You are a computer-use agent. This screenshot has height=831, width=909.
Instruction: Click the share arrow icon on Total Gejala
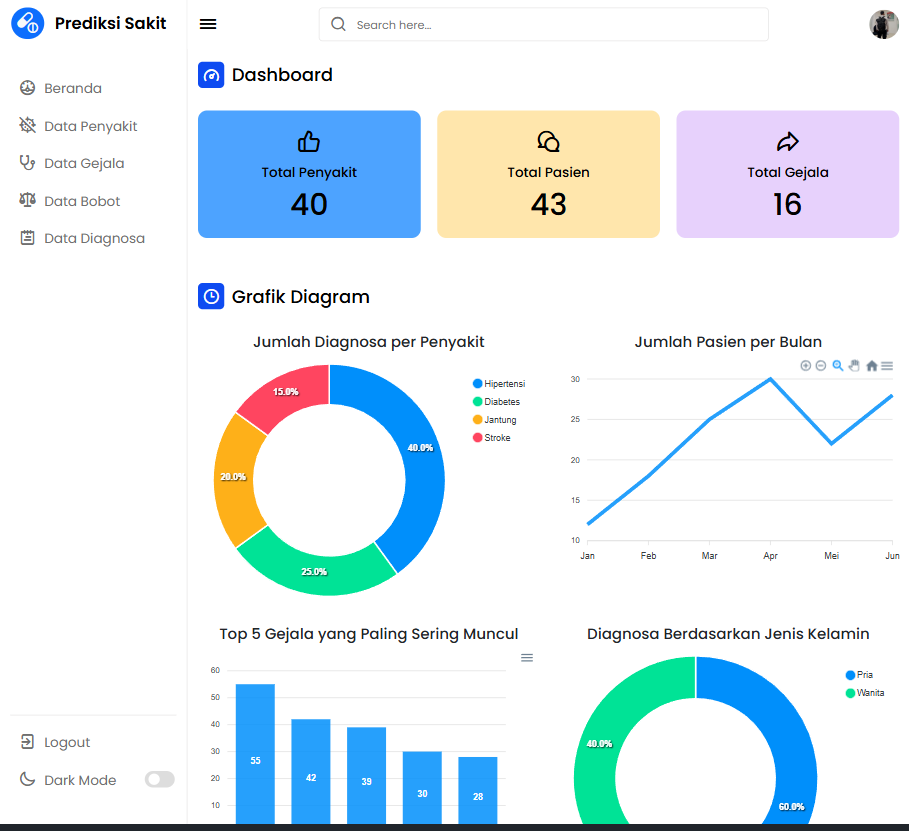tap(787, 141)
